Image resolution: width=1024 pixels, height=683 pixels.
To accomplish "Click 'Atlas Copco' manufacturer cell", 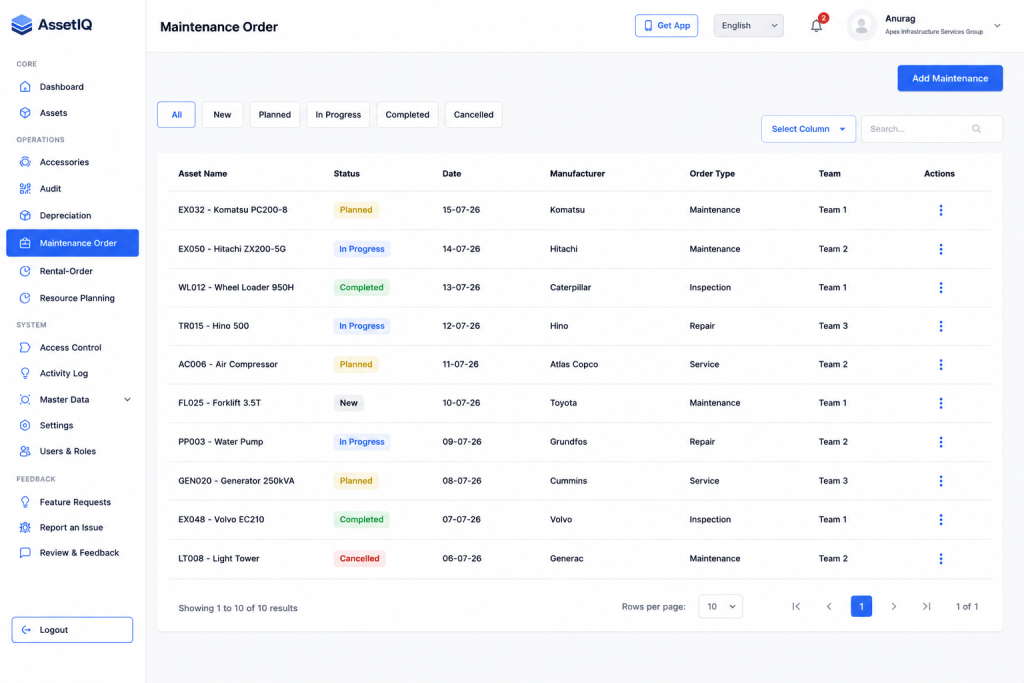I will [x=573, y=365].
